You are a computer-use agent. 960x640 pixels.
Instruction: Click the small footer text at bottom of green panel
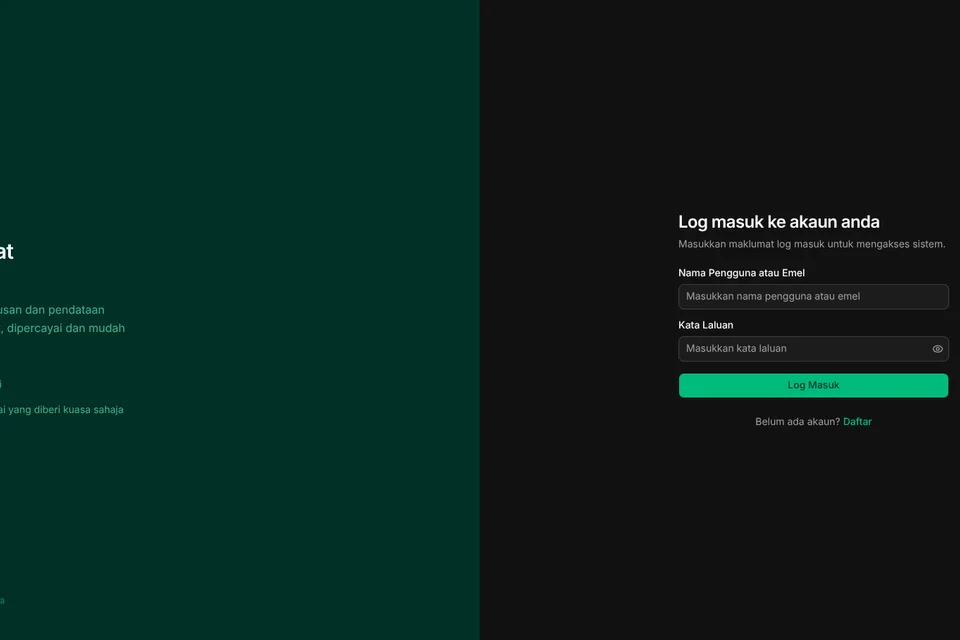pos(2,601)
